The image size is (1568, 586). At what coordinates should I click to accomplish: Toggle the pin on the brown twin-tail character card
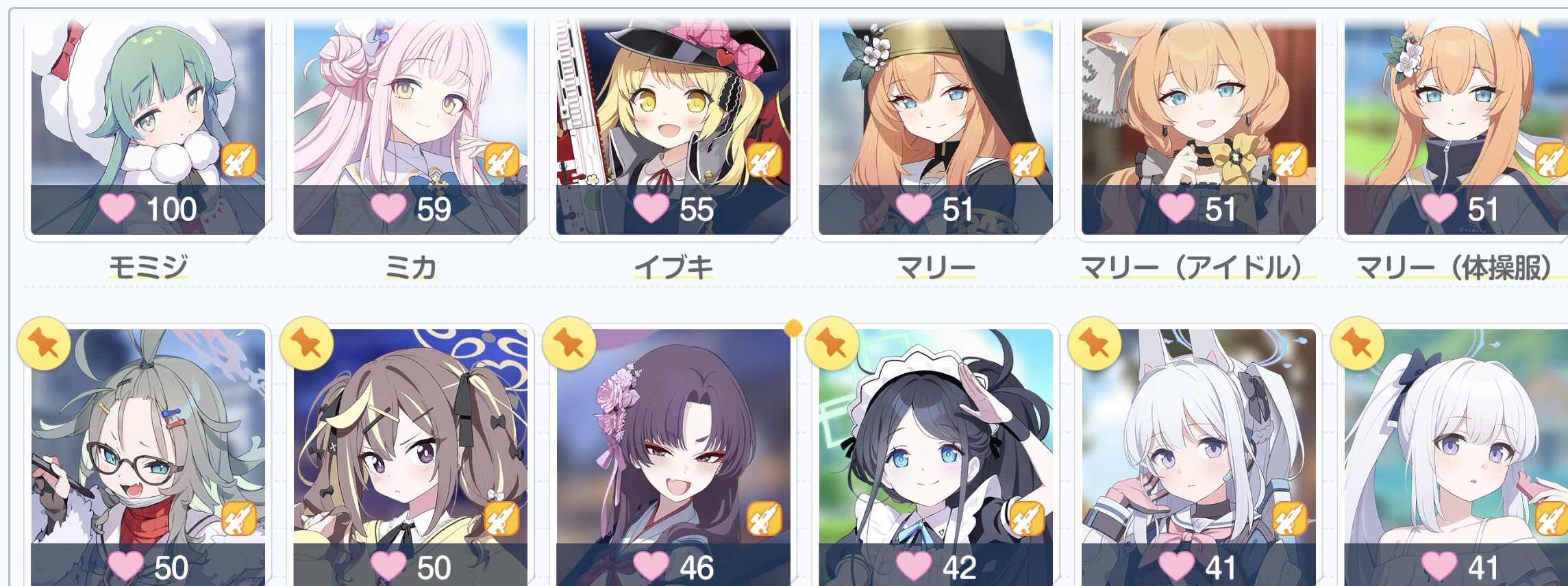point(307,344)
